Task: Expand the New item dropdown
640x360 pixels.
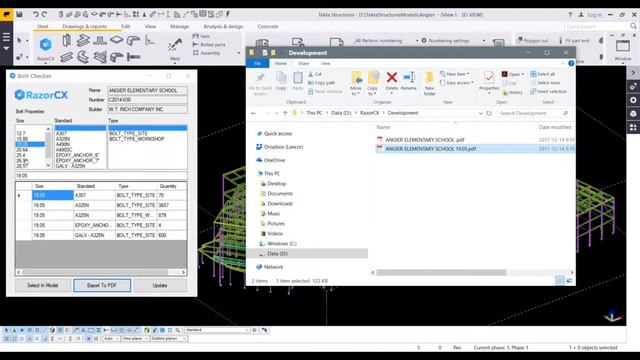Action: [x=455, y=74]
